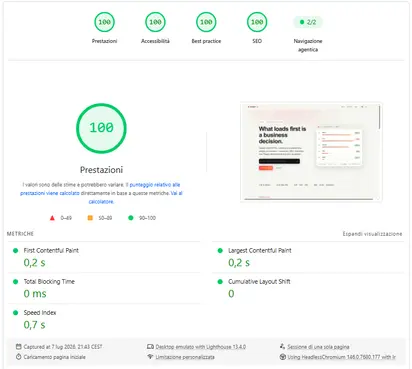Click the 'Using HeadlessChromium' text
The height and width of the screenshot is (369, 412).
pos(341,357)
